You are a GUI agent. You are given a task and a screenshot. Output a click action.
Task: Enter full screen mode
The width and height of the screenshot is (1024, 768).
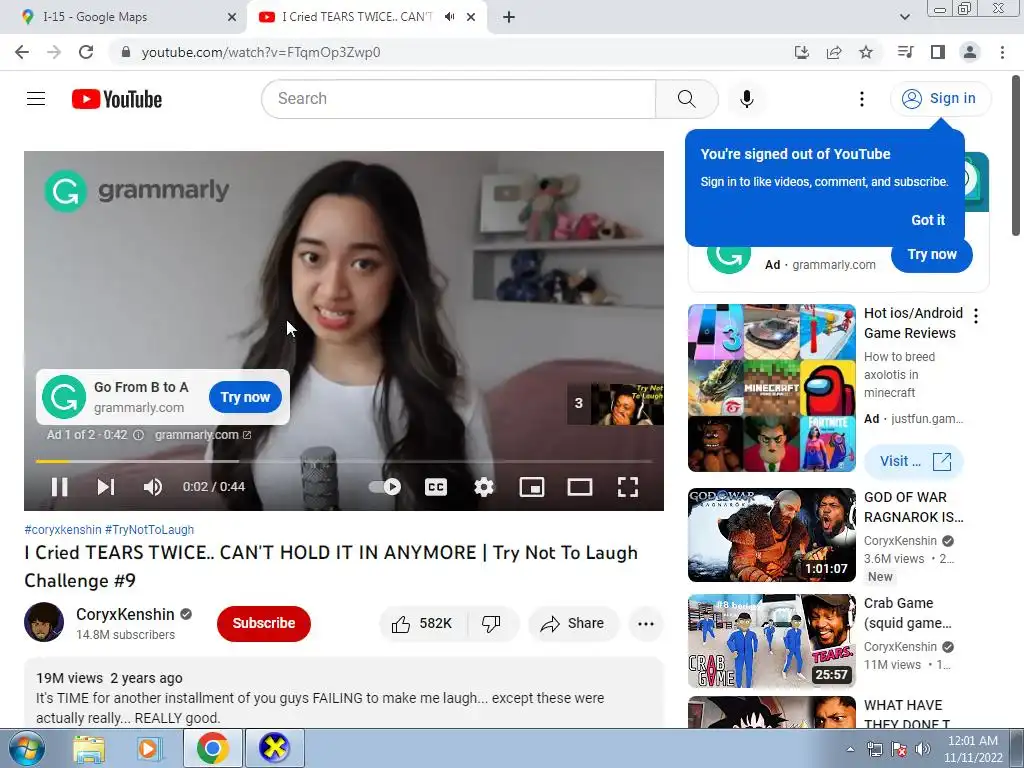(628, 487)
